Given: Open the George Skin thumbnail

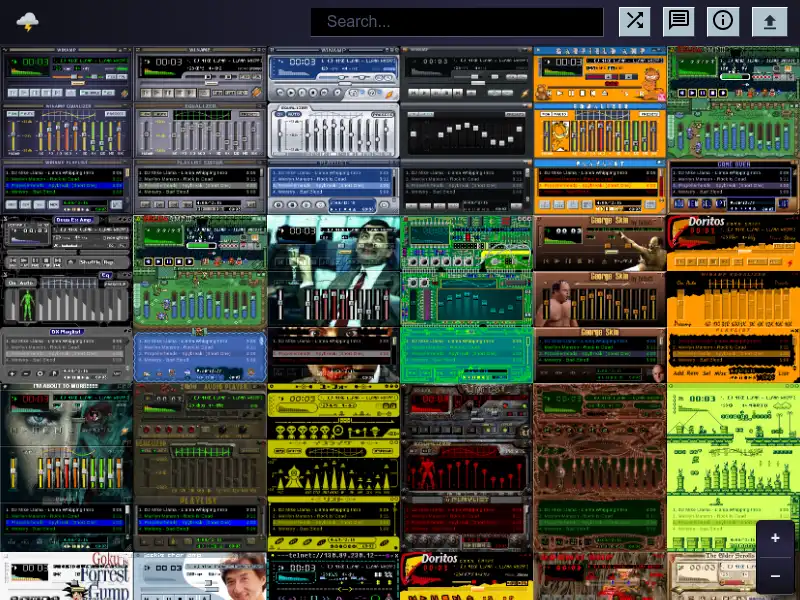Looking at the screenshot, I should click(599, 298).
